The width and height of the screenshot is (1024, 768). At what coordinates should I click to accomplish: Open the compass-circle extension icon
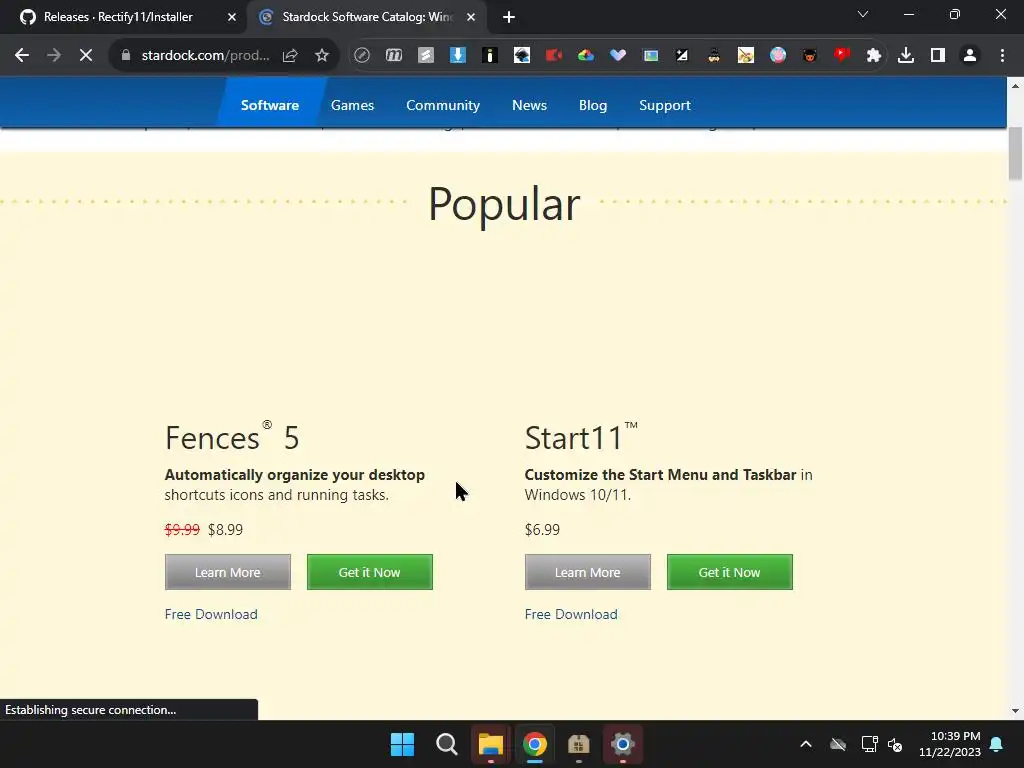[362, 56]
